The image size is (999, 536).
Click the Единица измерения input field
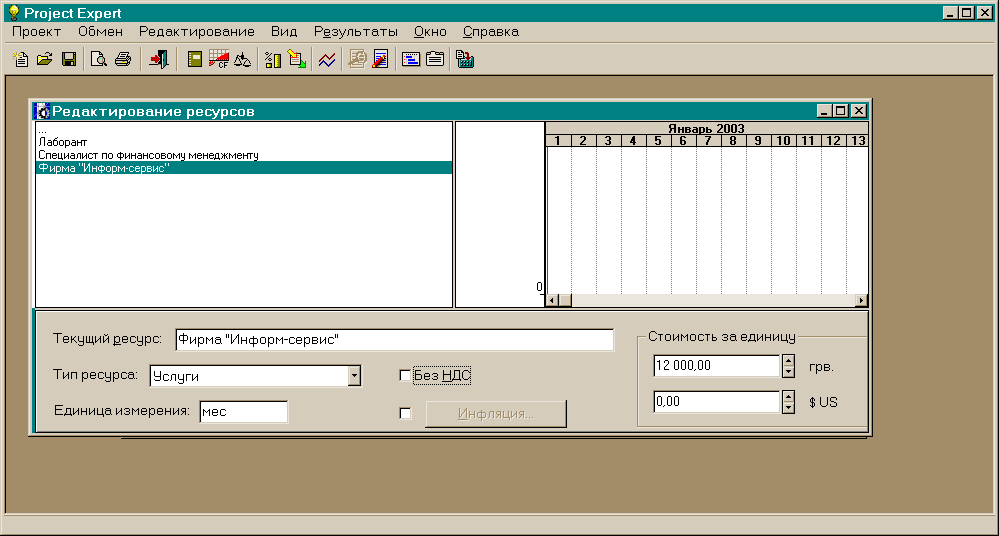(x=243, y=412)
